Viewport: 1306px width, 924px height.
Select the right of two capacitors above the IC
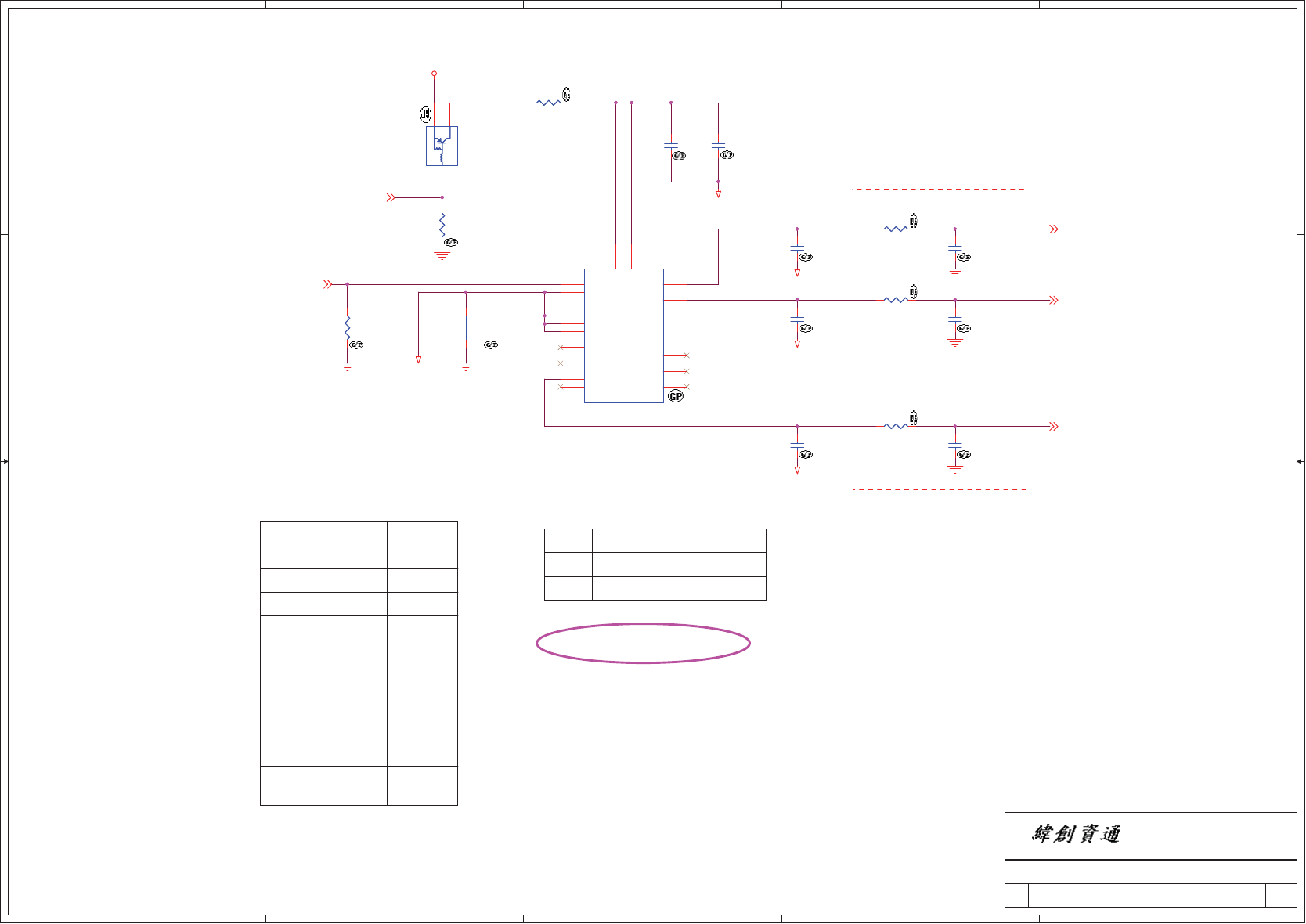point(718,146)
